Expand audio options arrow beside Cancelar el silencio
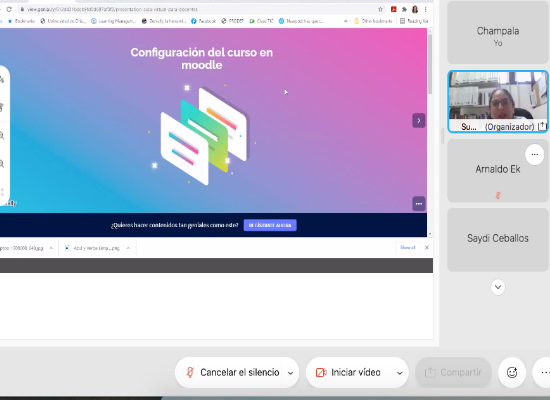 click(x=290, y=373)
